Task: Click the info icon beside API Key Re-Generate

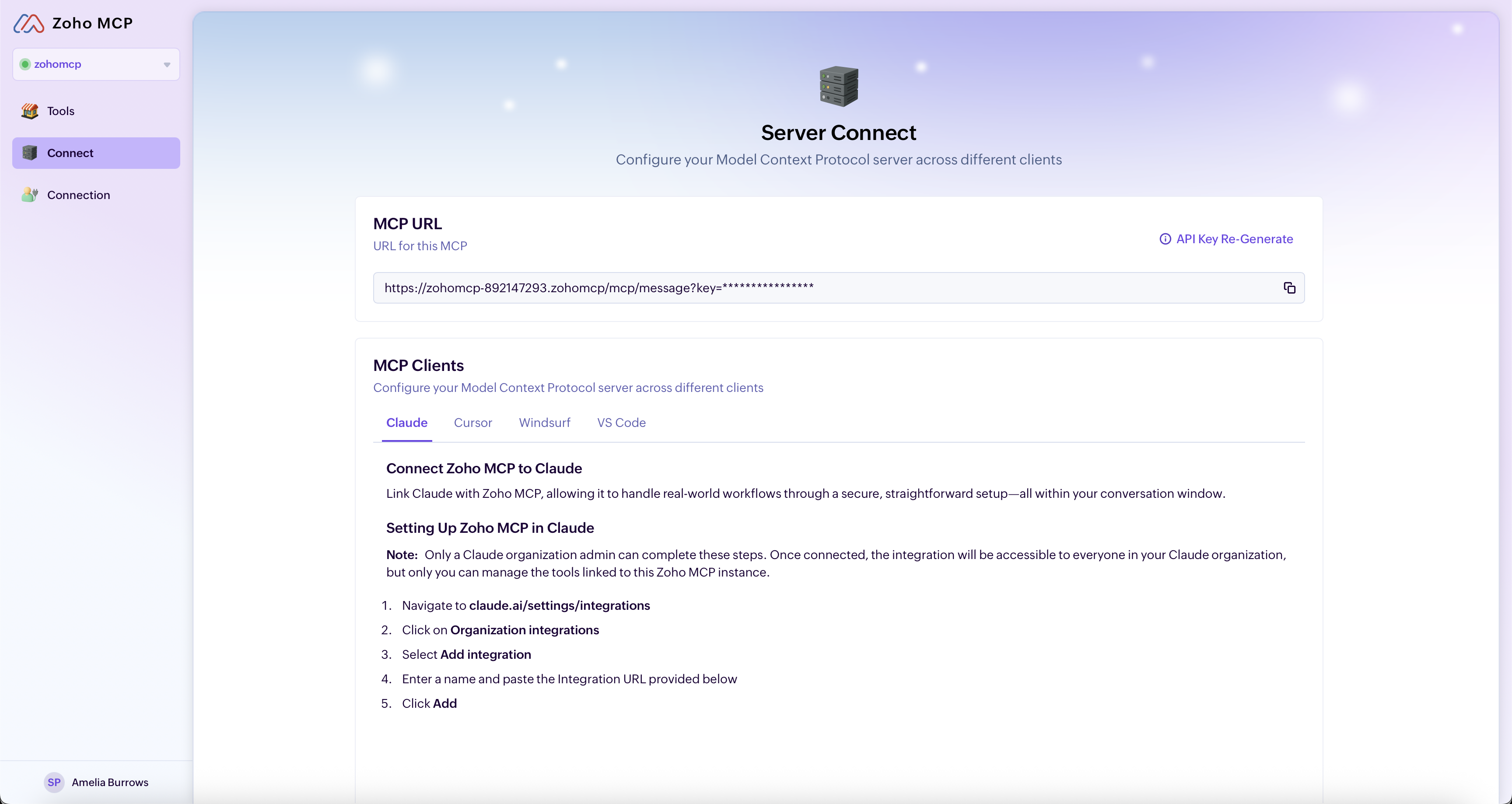Action: coord(1165,239)
